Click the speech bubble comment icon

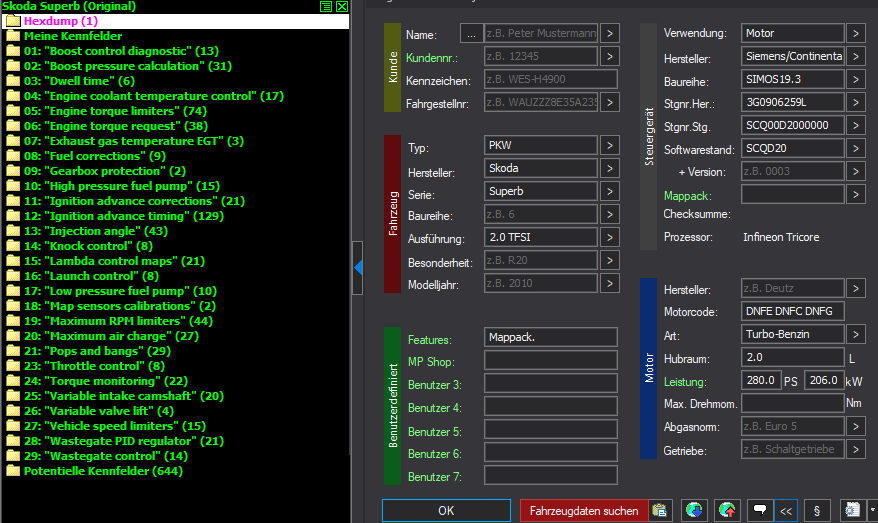point(760,511)
